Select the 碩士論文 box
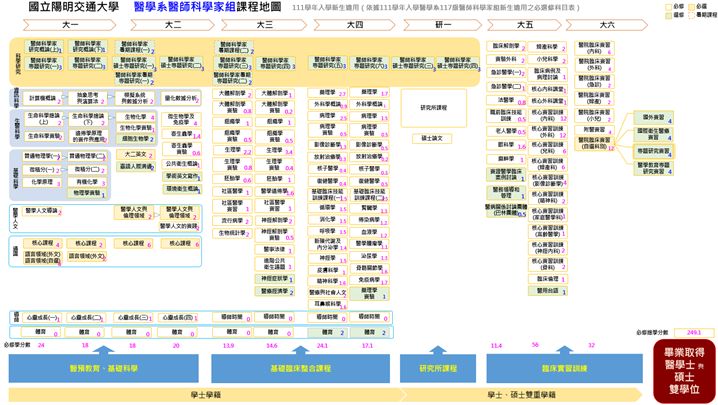Viewport: 718px width, 405px height. [x=432, y=138]
